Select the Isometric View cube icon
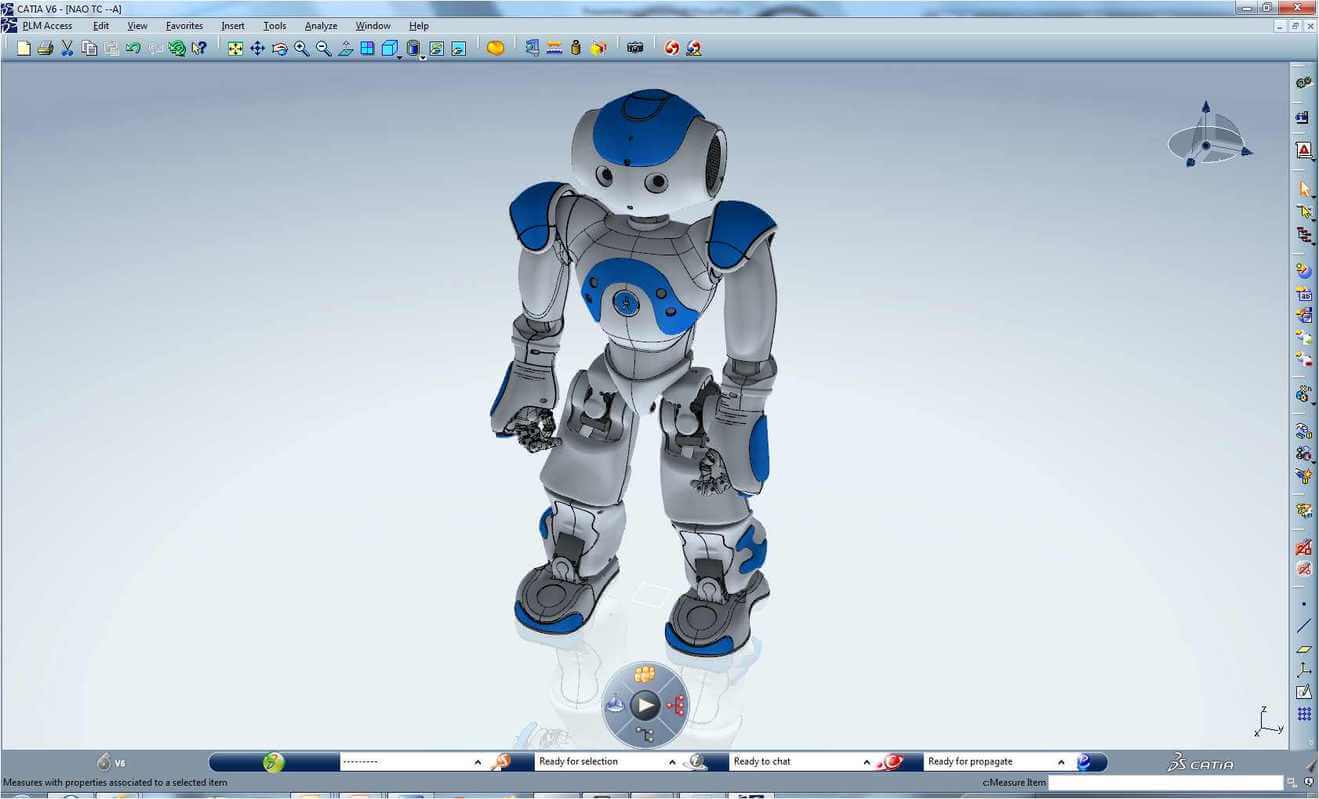 [x=389, y=47]
